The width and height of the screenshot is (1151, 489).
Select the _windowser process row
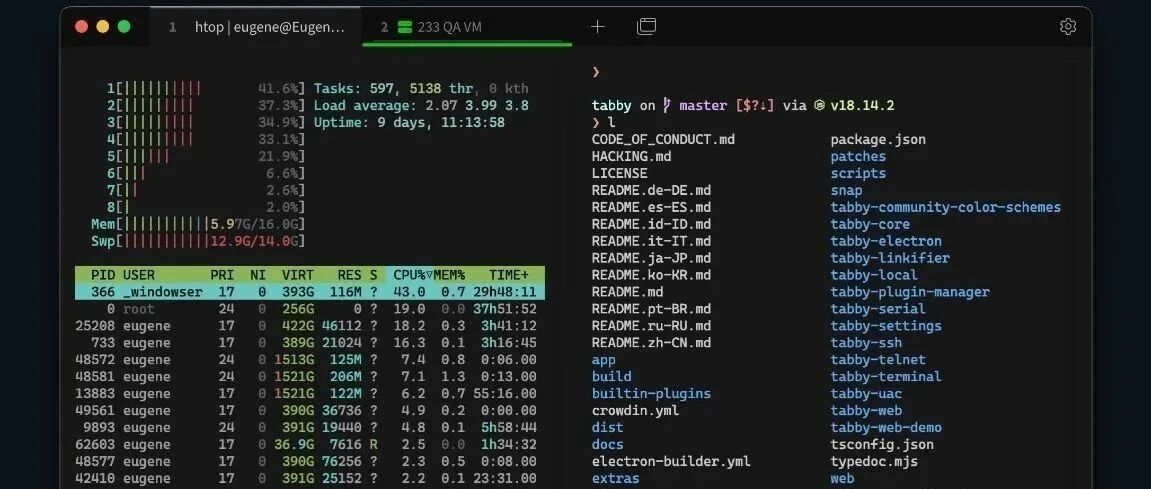310,291
